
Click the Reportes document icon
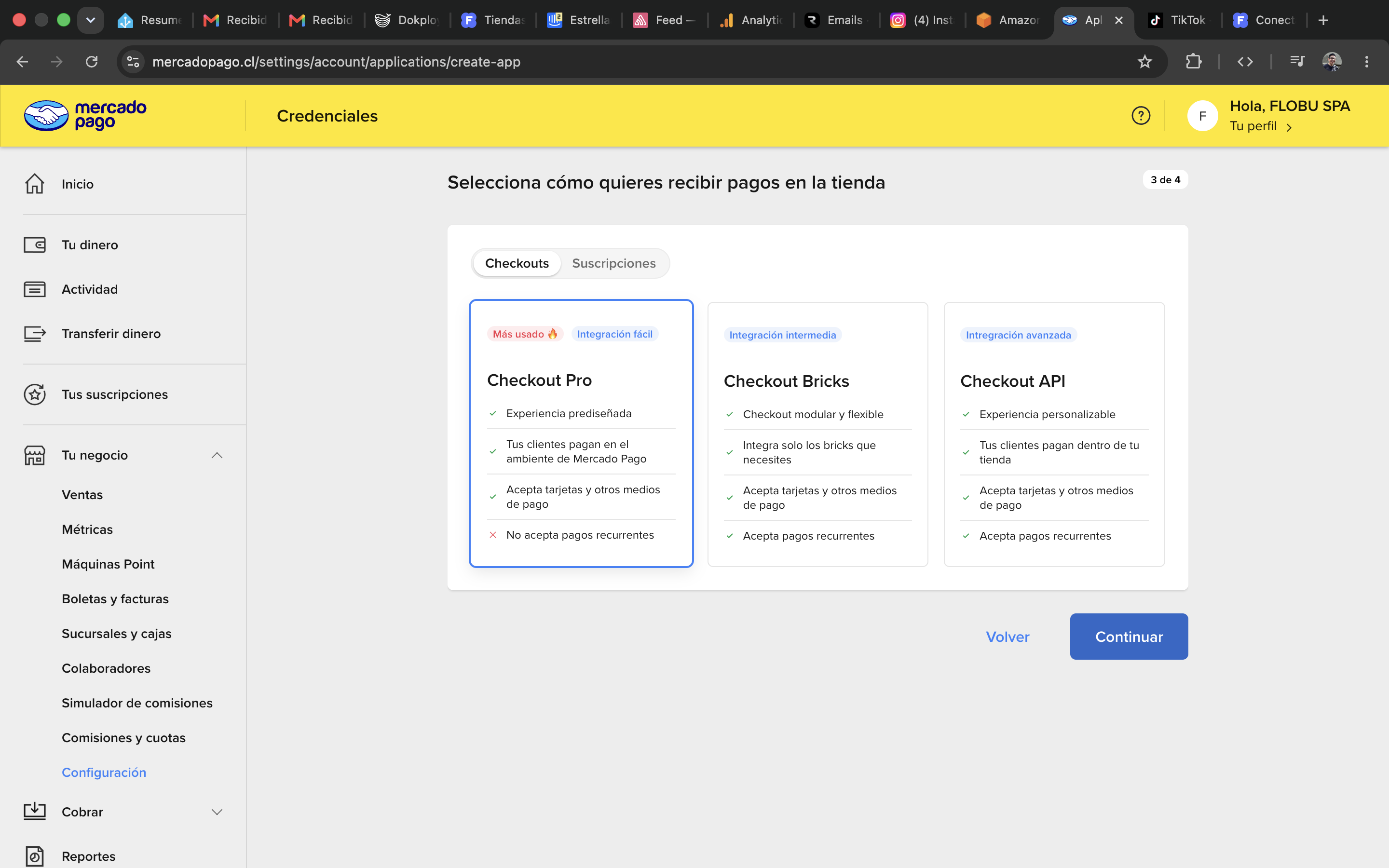[34, 856]
